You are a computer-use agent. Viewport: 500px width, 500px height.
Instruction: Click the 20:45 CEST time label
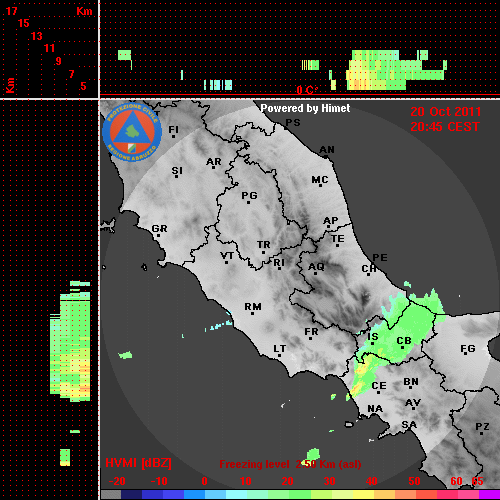(x=445, y=127)
